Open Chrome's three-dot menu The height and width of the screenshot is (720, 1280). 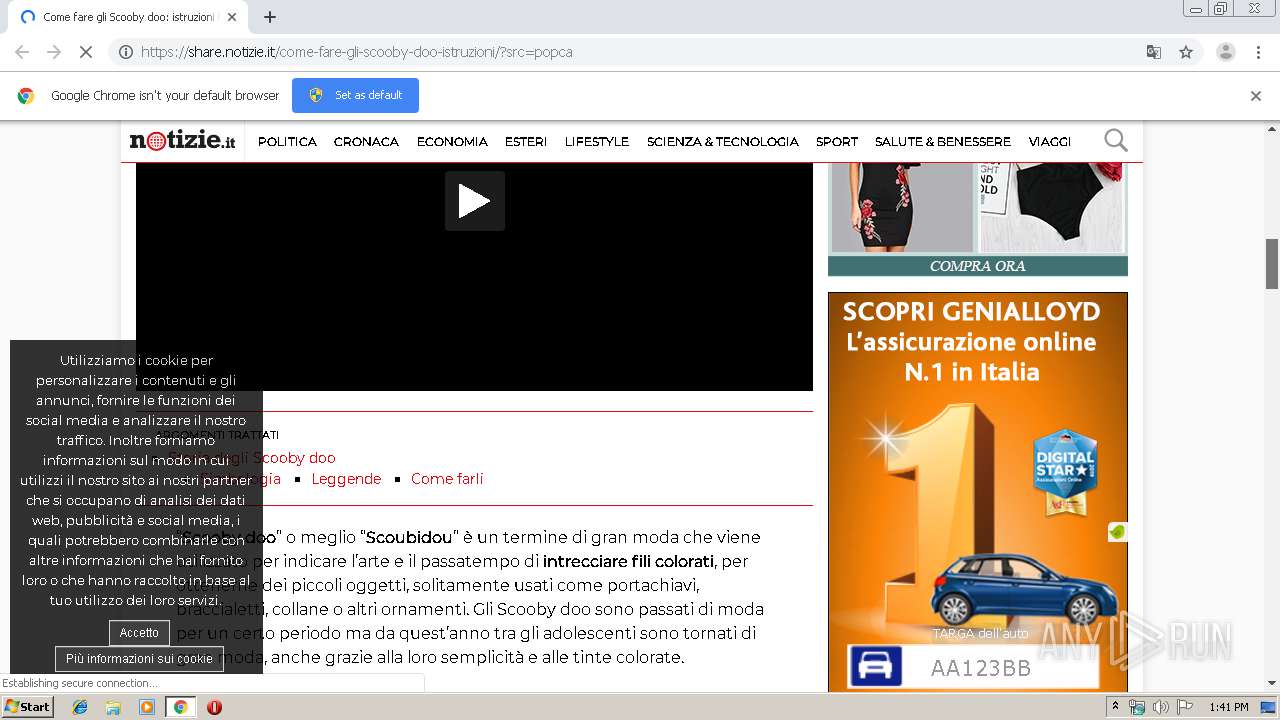[x=1259, y=52]
